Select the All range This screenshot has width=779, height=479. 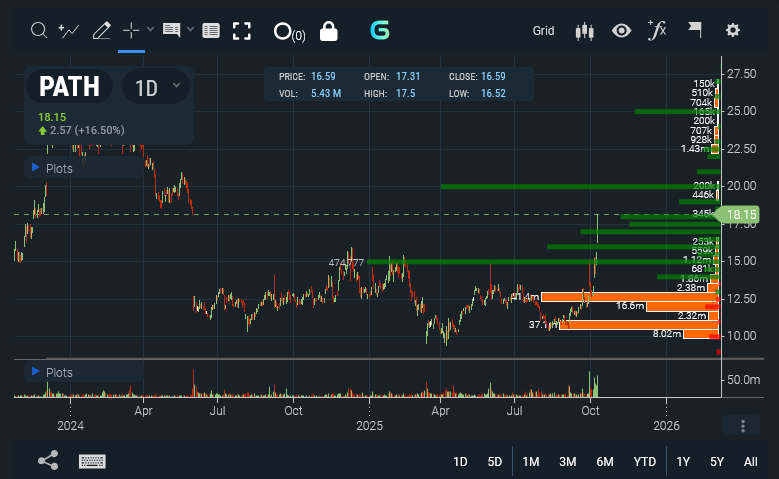(x=751, y=462)
